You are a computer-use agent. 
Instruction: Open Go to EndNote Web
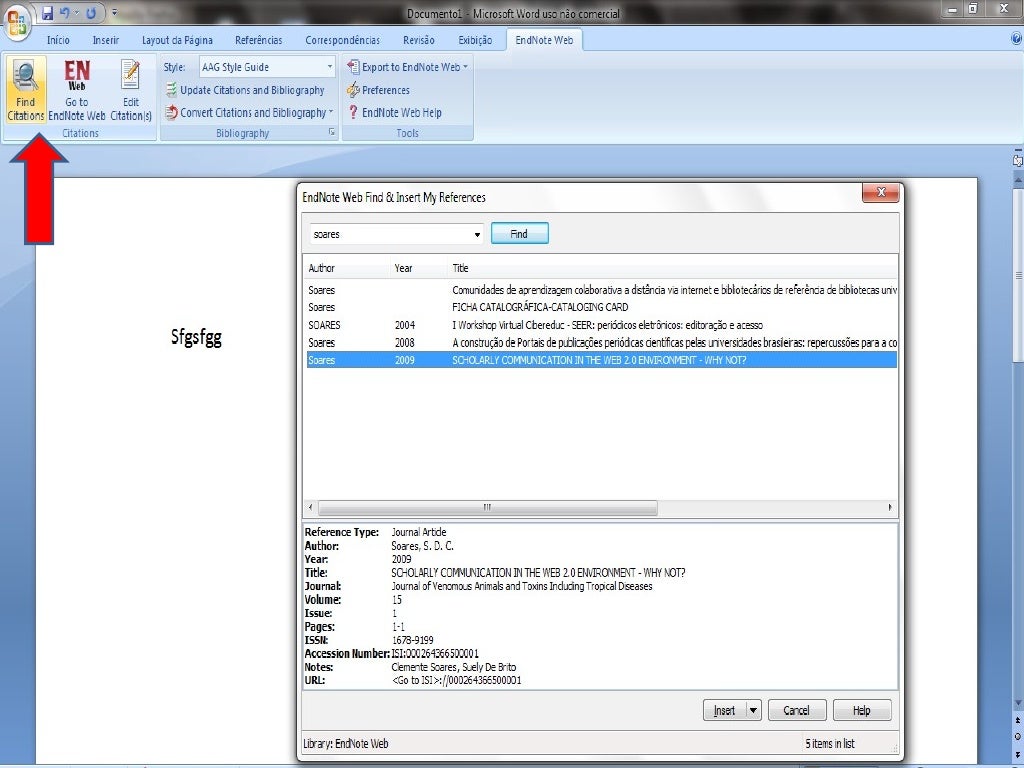tap(77, 90)
